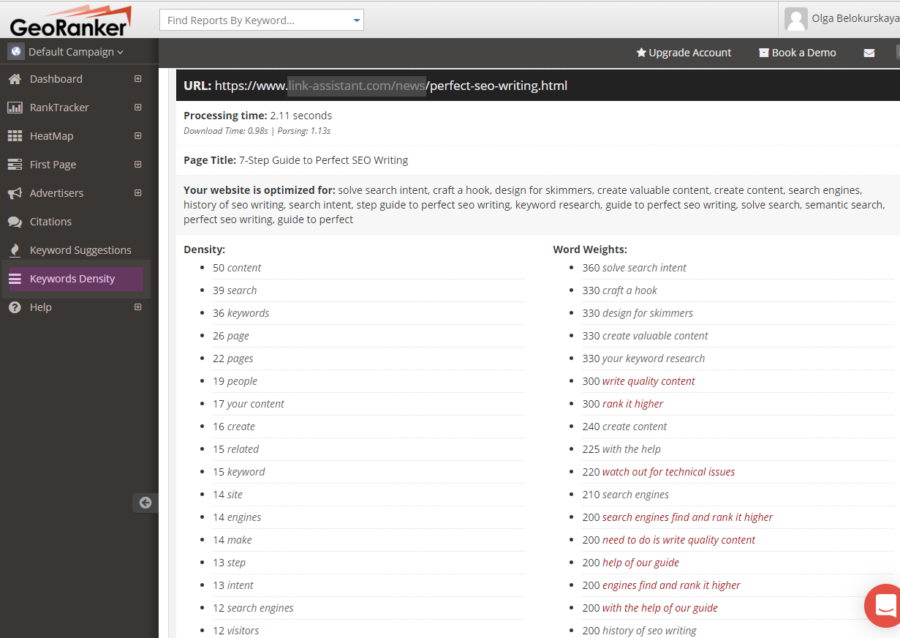Click the Citations speech bubbles icon
Viewport: 900px width, 638px height.
15,221
